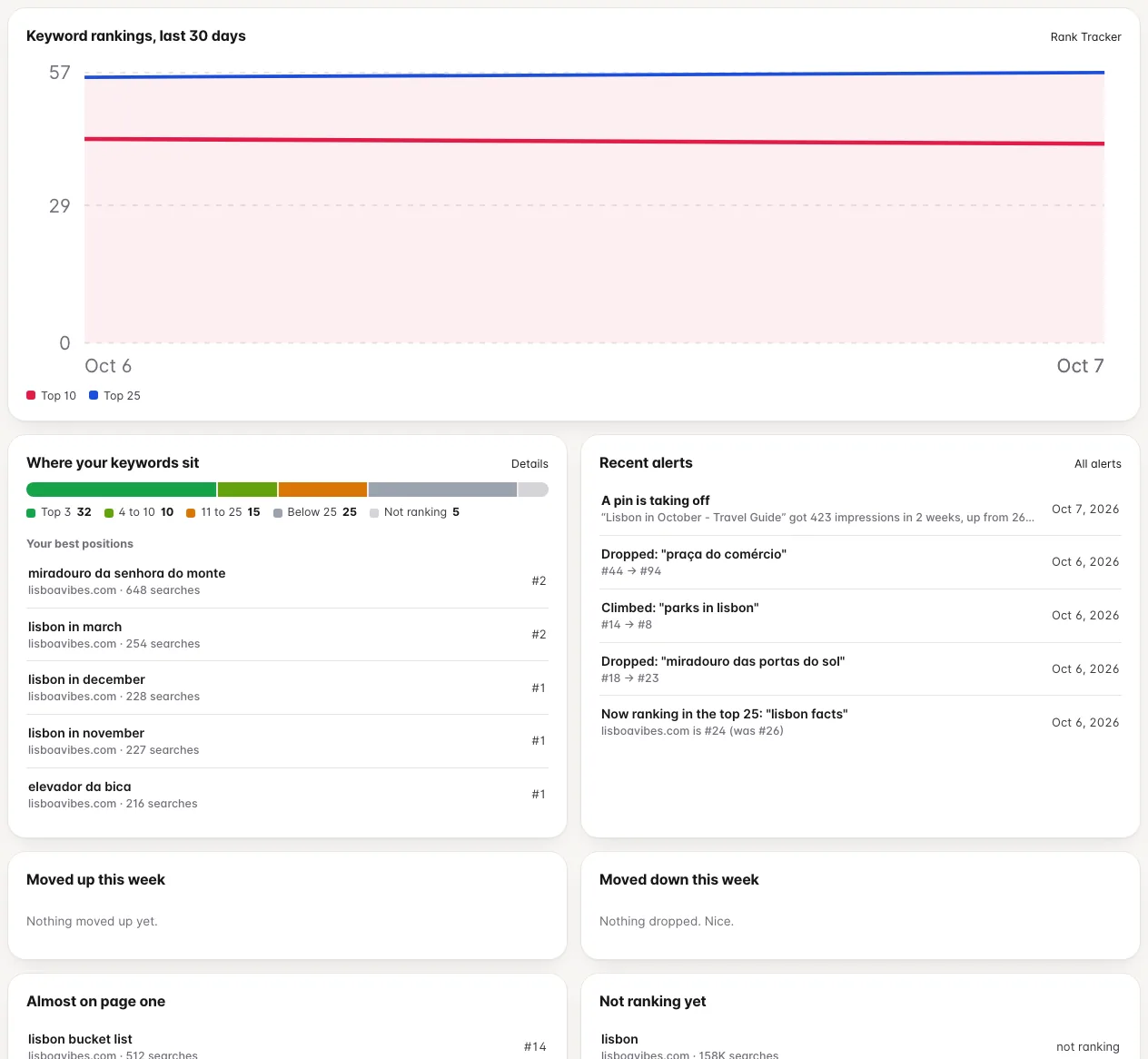This screenshot has height=1059, width=1148.
Task: Open the All alerts link
Action: 1097,464
